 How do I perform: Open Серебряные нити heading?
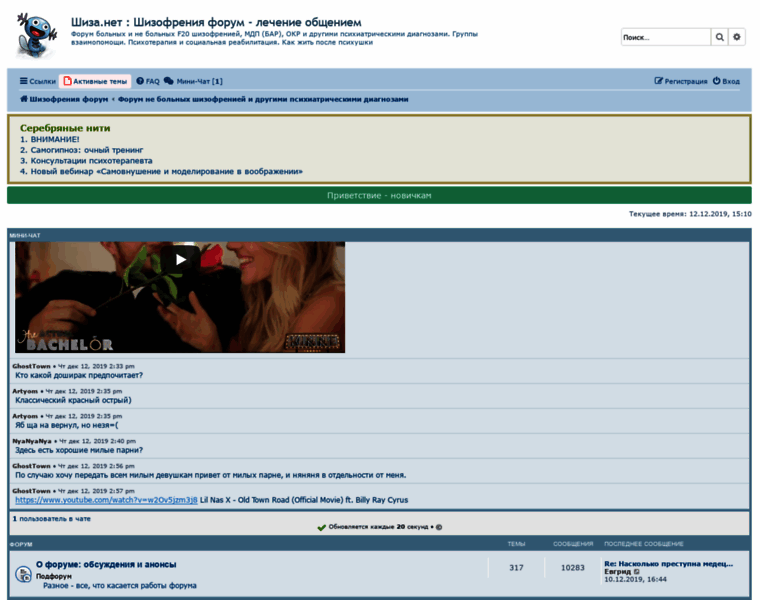click(x=65, y=128)
